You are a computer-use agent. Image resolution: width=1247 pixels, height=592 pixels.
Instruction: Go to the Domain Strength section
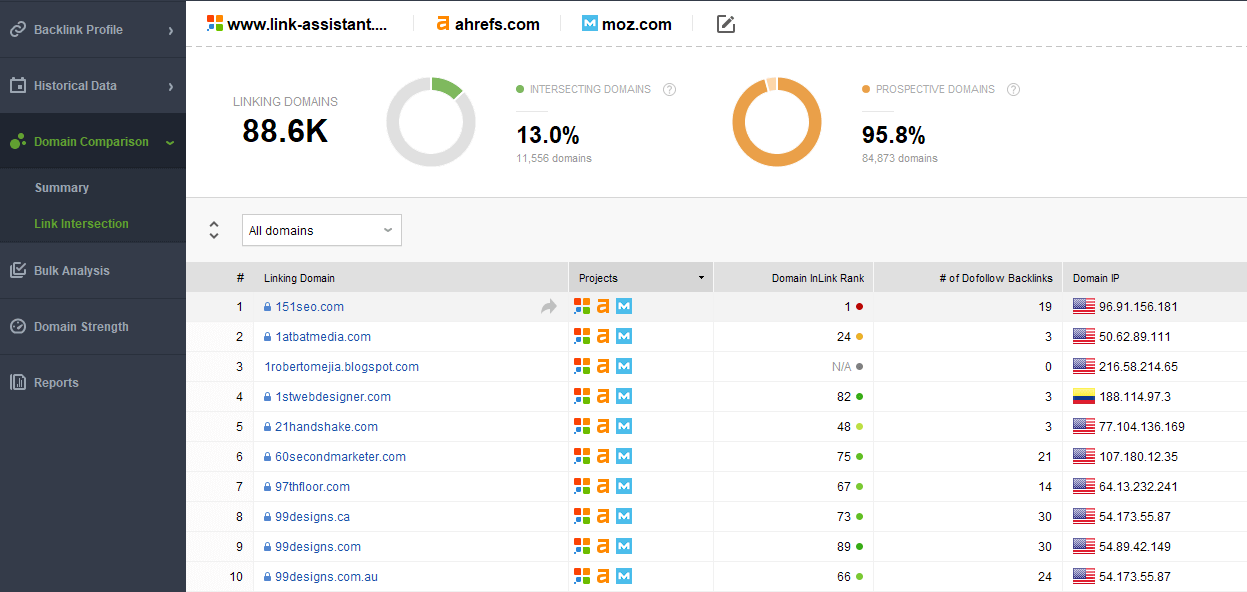pyautogui.click(x=92, y=327)
